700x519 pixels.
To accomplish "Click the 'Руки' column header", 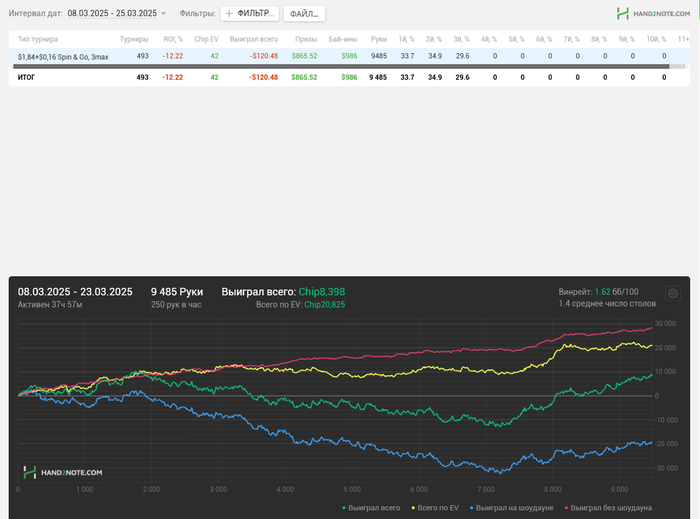I will click(x=378, y=39).
